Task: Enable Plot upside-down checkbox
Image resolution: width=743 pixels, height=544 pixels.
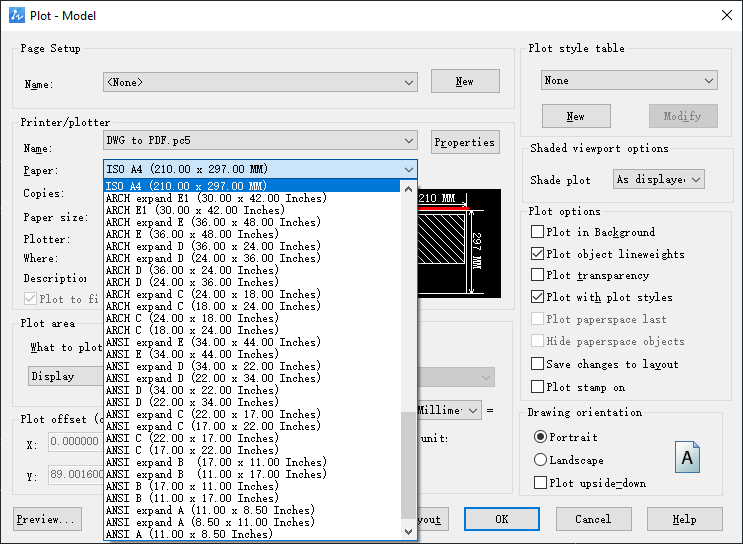Action: coord(540,483)
